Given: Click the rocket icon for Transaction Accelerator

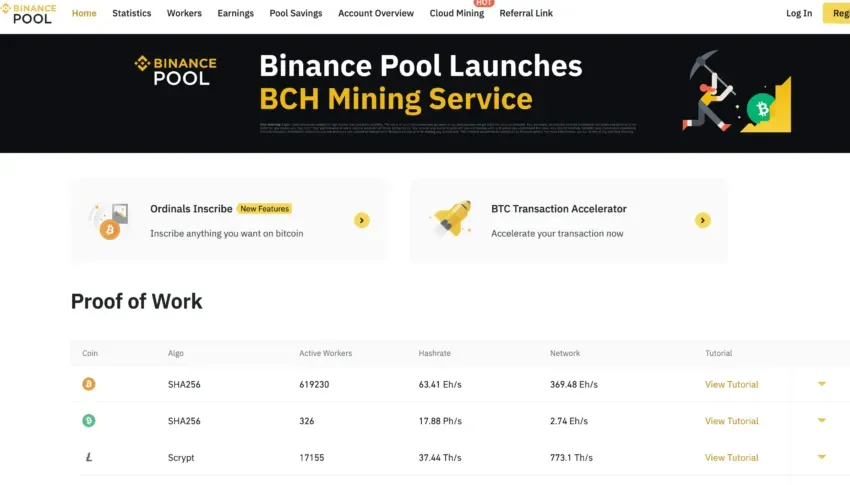Looking at the screenshot, I should [x=451, y=218].
